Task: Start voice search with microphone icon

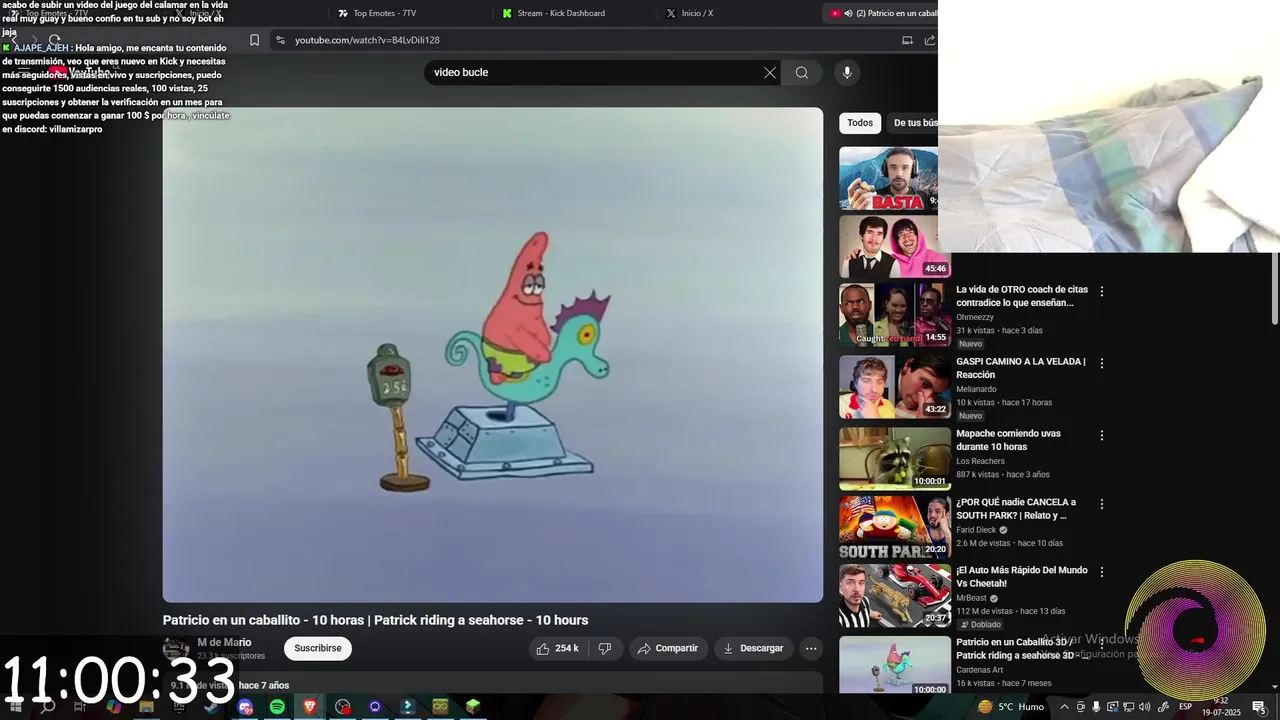Action: click(x=847, y=72)
